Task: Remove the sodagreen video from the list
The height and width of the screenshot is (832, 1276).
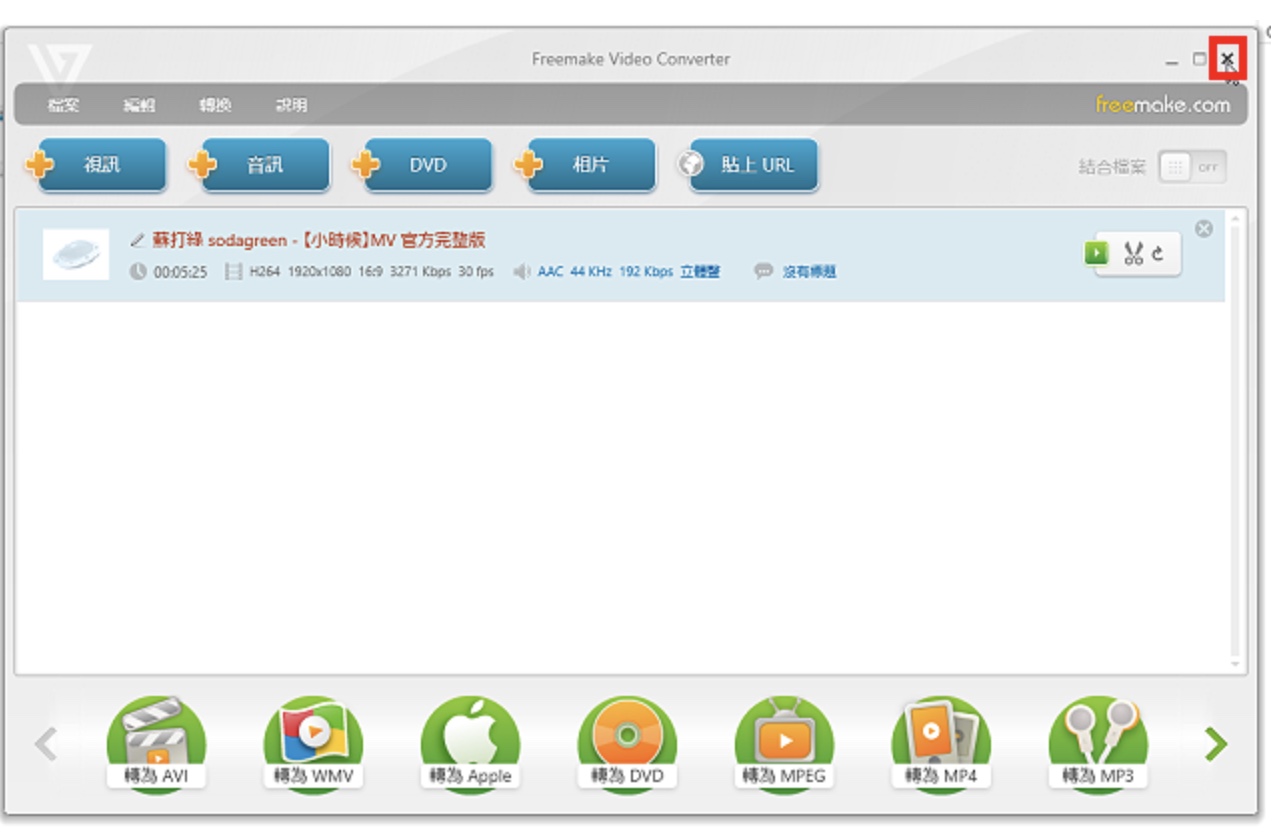Action: click(x=1204, y=229)
